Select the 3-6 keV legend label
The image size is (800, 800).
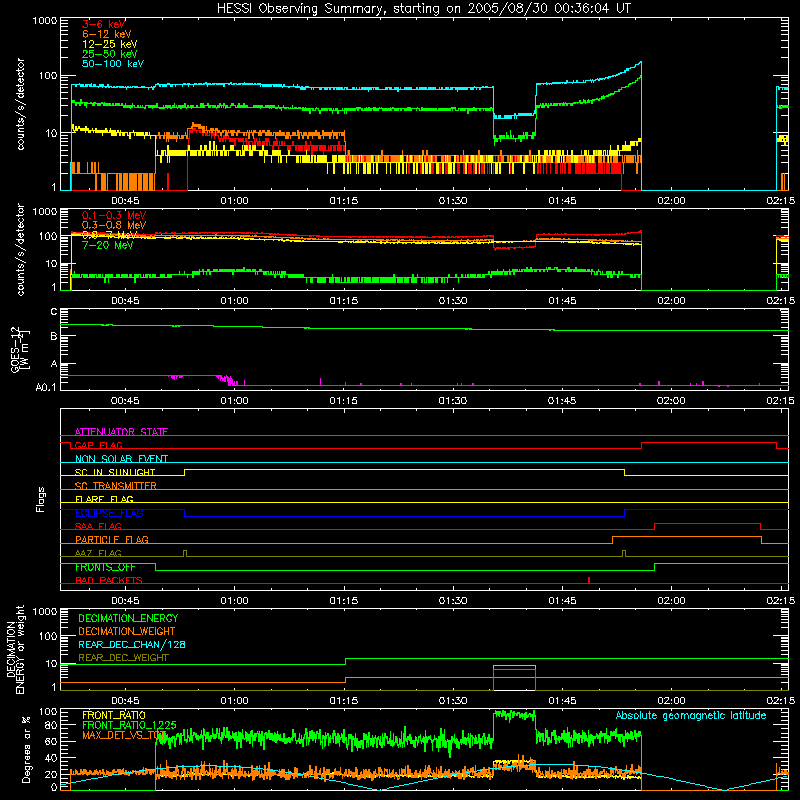[103, 24]
